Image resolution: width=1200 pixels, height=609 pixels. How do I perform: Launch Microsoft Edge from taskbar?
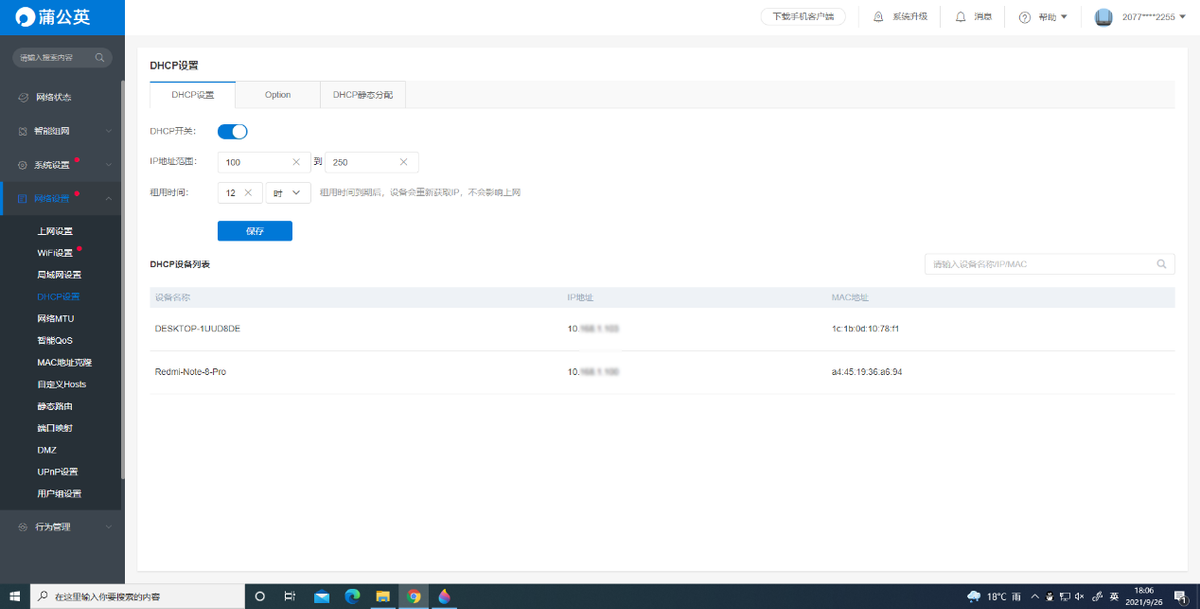[352, 596]
